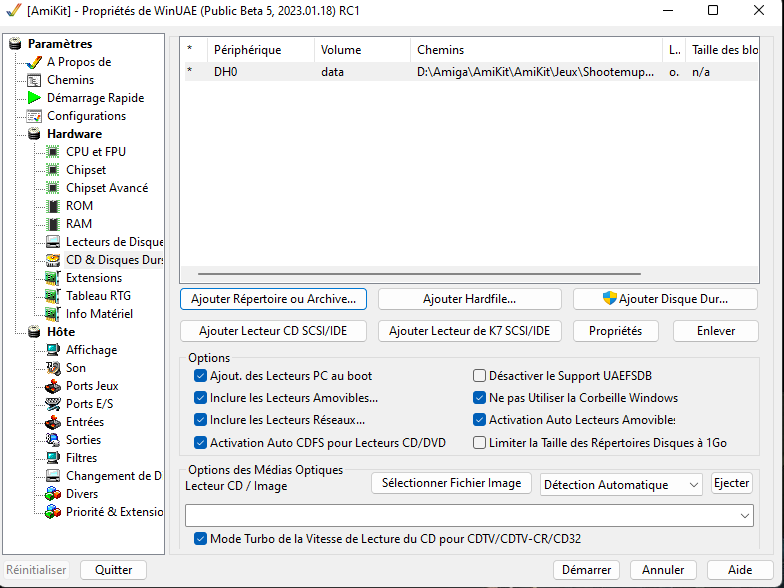Click the CD & Disques Durs icon
The image size is (784, 588).
(x=52, y=260)
